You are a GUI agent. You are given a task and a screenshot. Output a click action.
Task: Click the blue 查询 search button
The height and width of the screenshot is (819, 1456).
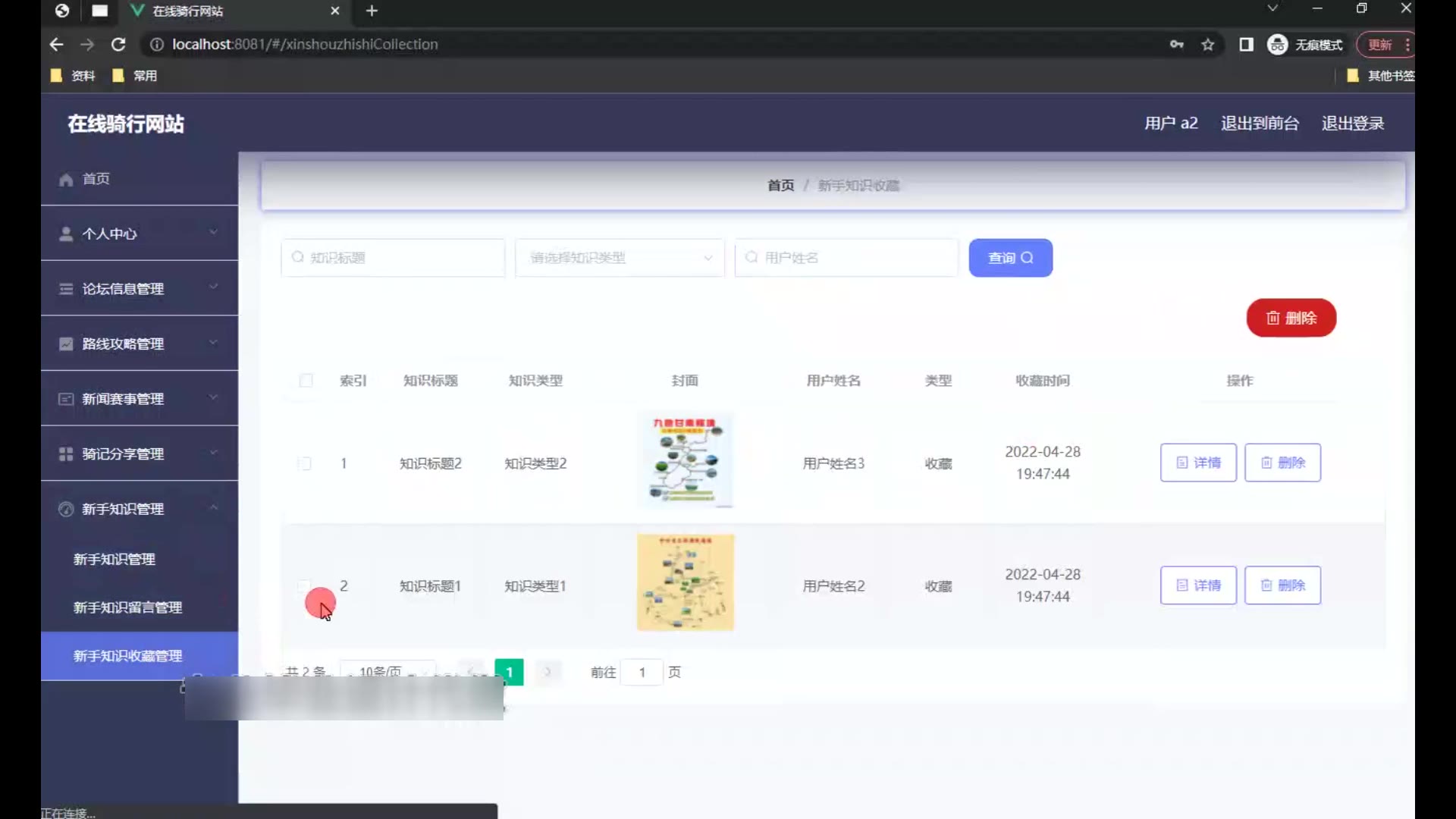click(x=1010, y=258)
